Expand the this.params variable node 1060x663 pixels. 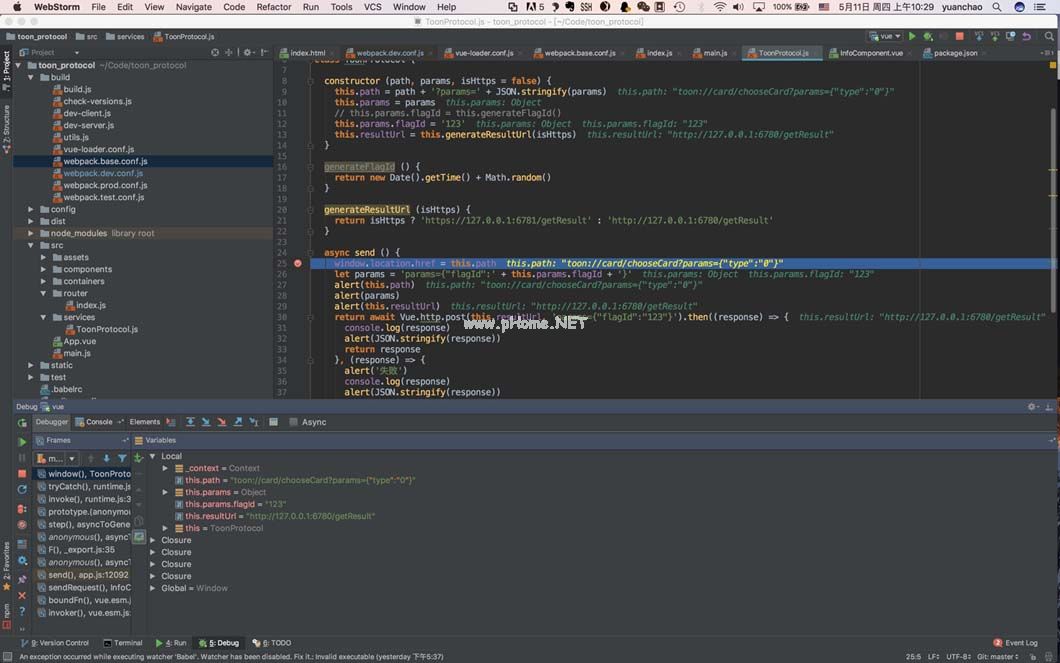pos(166,492)
